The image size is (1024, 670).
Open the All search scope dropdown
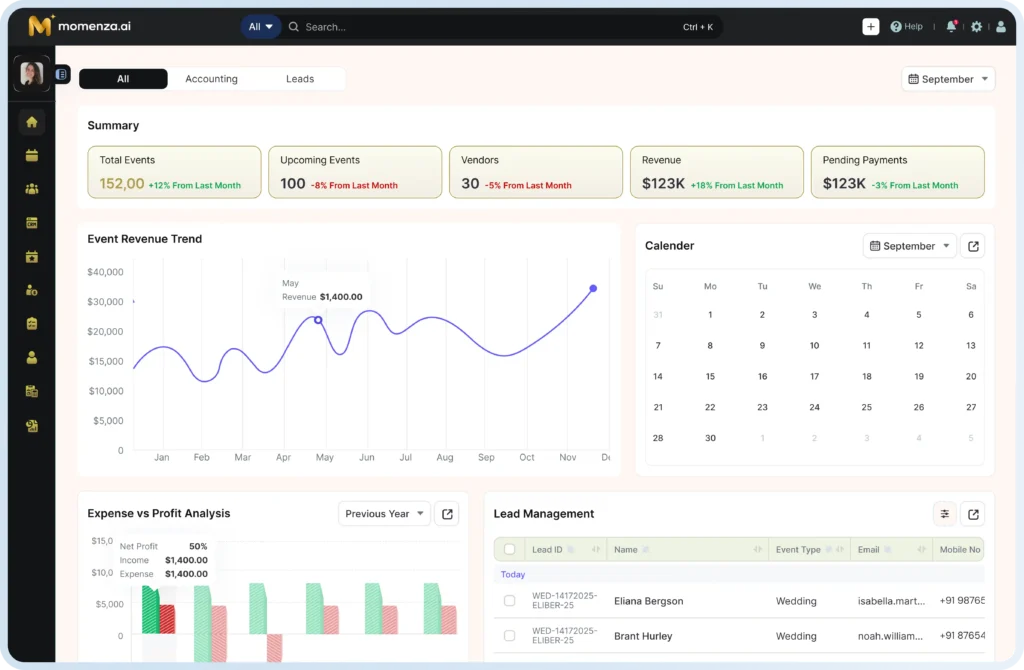260,27
